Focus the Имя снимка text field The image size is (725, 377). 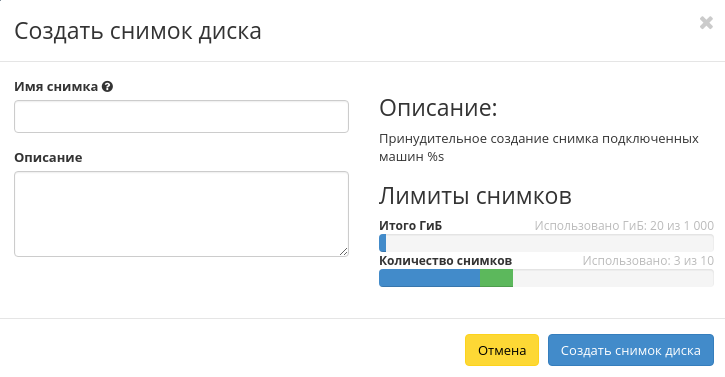pyautogui.click(x=181, y=117)
